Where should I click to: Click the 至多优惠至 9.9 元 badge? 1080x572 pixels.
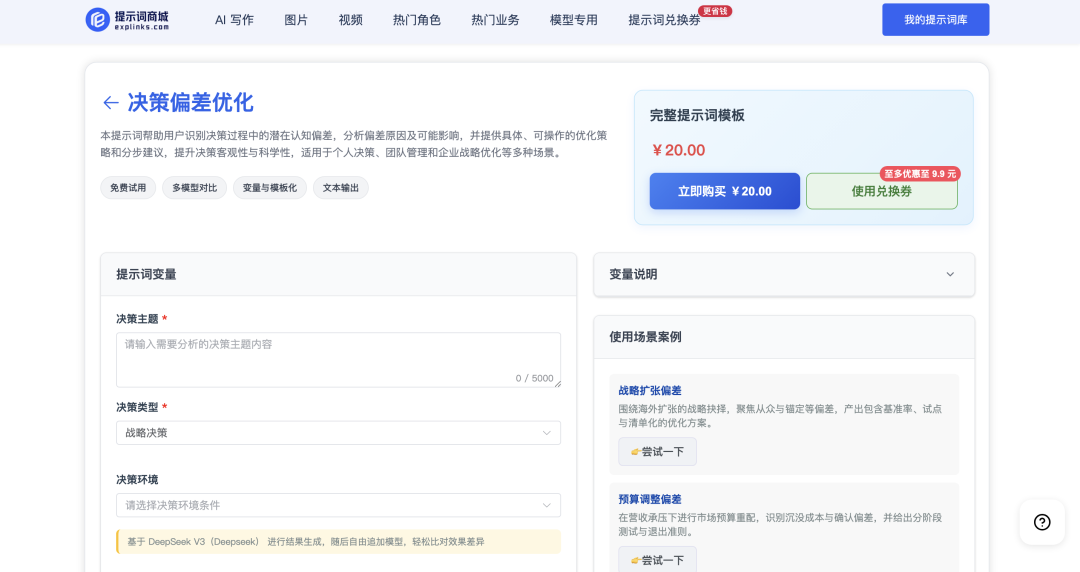click(919, 173)
